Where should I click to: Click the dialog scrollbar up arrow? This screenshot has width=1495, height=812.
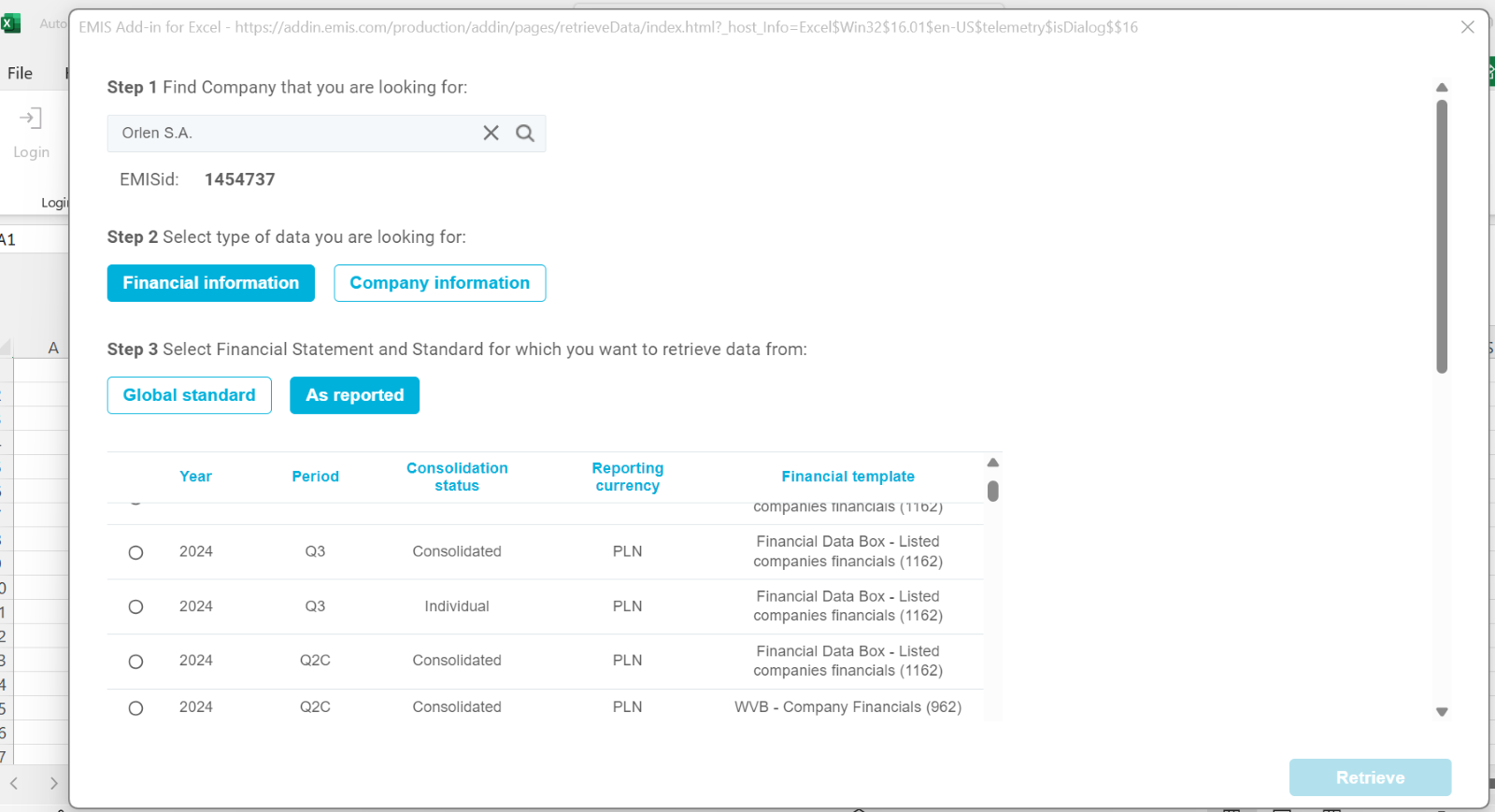click(x=1442, y=87)
